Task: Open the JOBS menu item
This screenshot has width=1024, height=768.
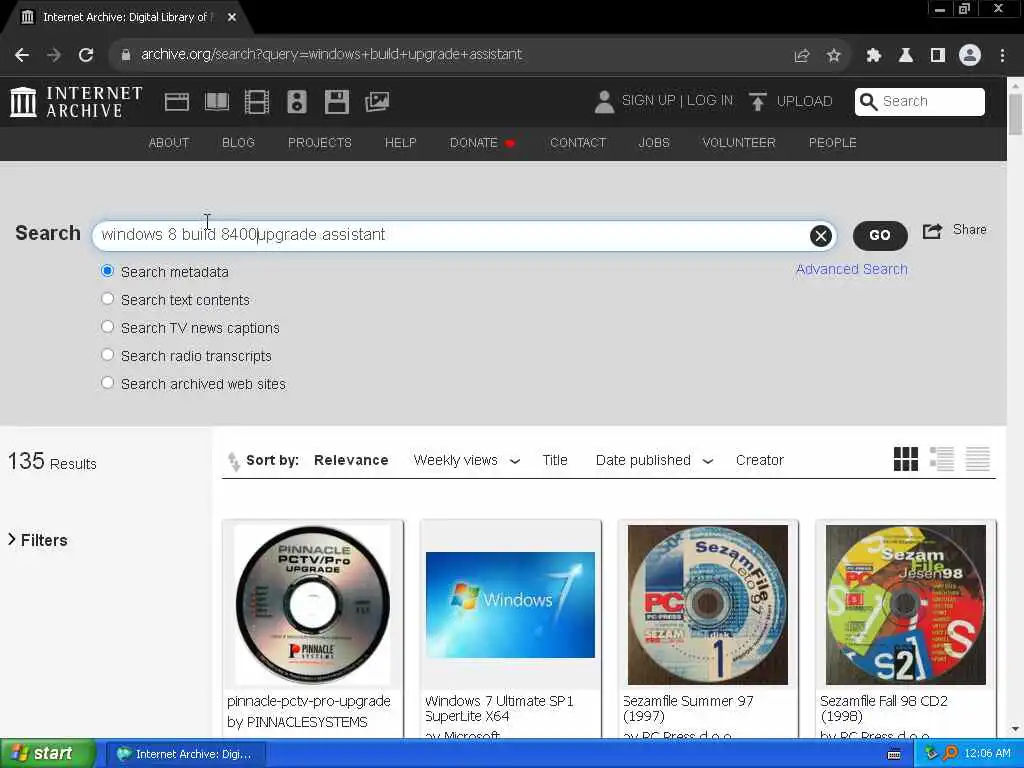Action: coord(654,143)
